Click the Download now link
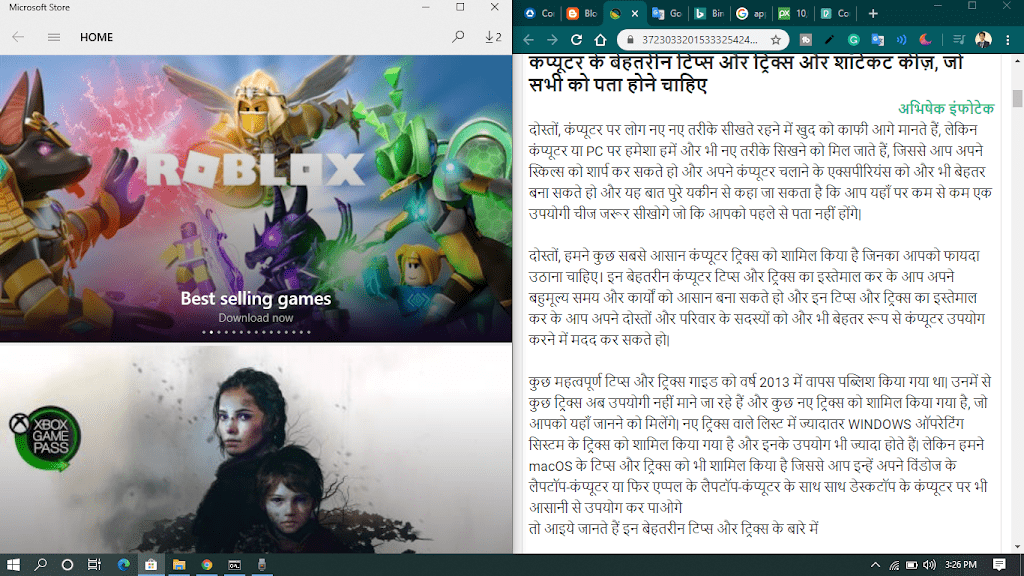The height and width of the screenshot is (576, 1024). 256,318
